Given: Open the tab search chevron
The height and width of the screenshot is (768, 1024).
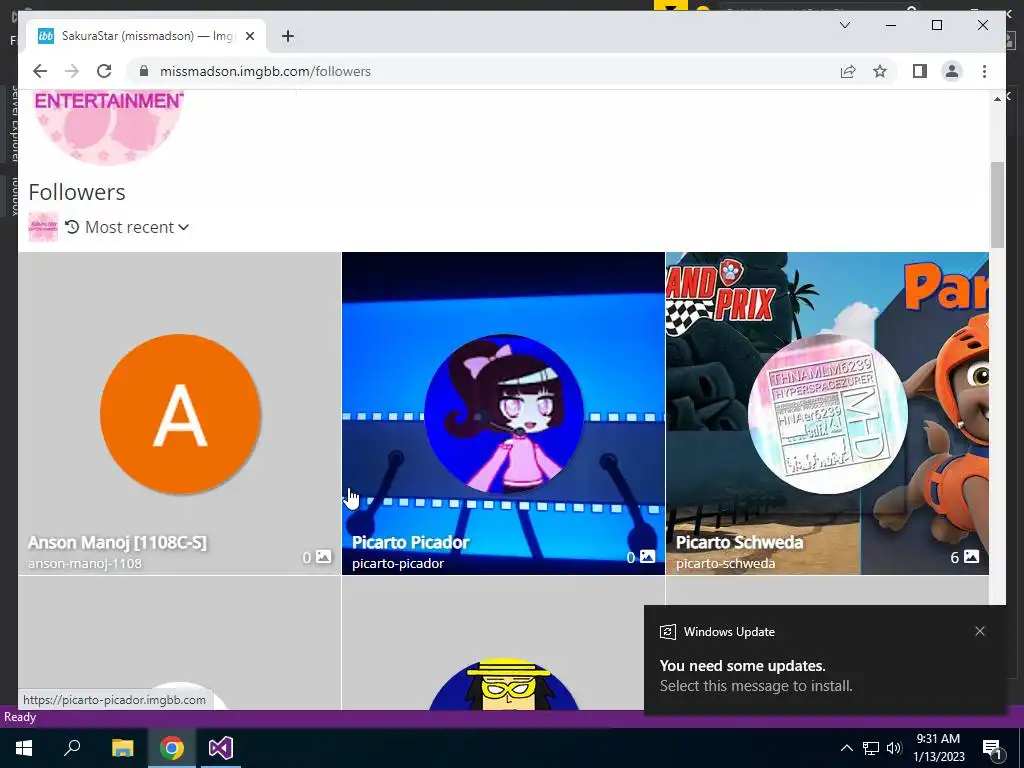Looking at the screenshot, I should click(x=844, y=25).
